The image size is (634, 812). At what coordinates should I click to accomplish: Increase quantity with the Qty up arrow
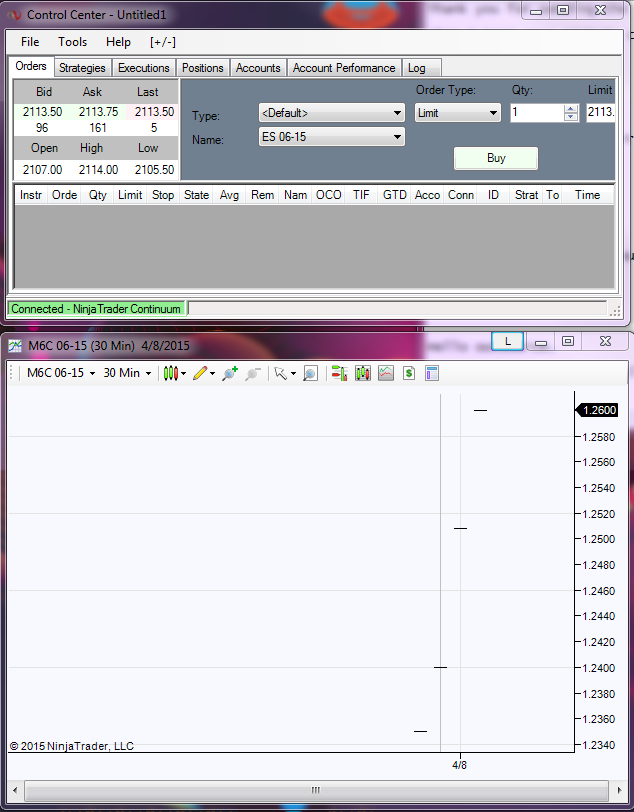coord(571,109)
